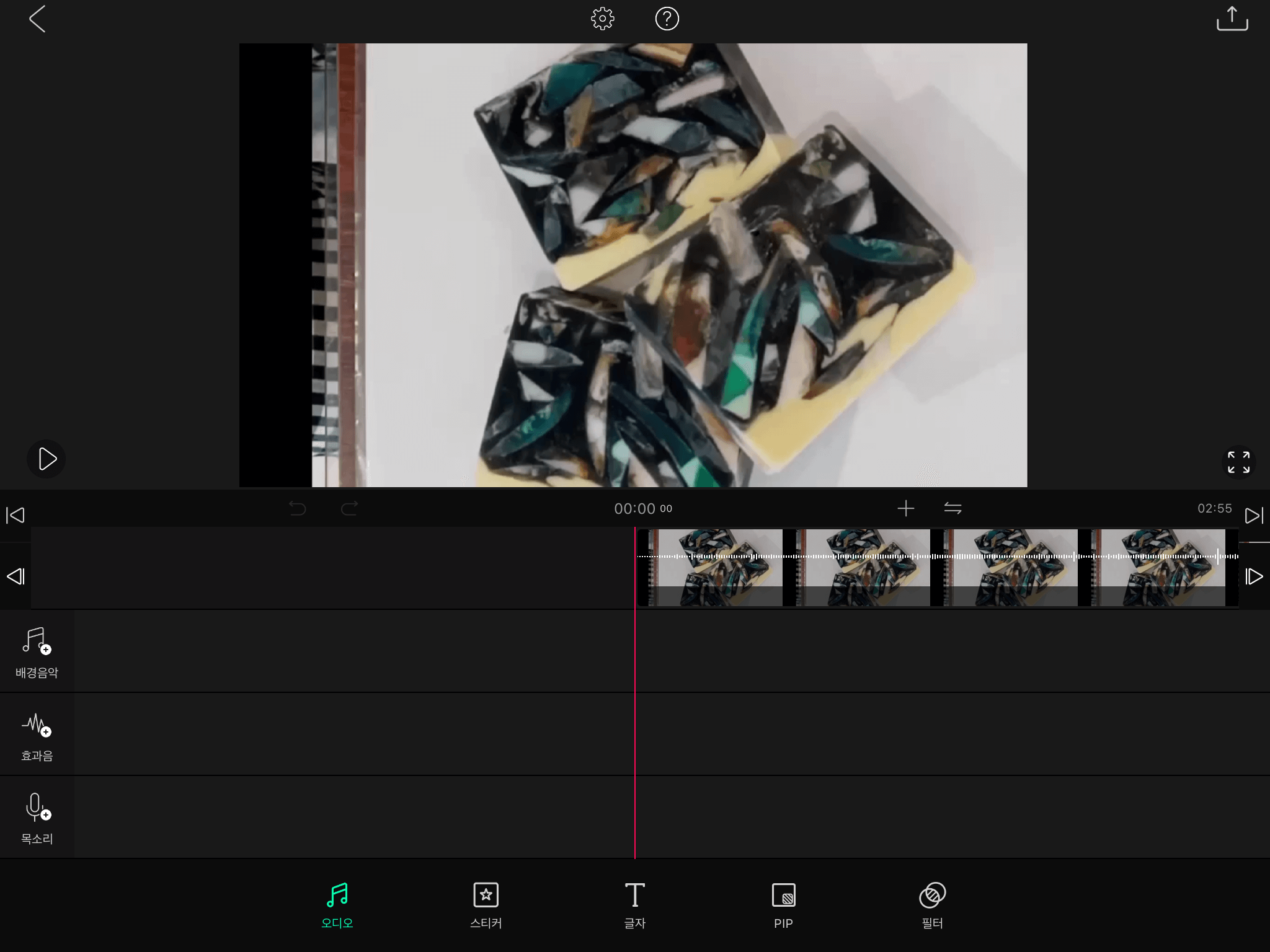Click the redo arrow

[x=350, y=509]
